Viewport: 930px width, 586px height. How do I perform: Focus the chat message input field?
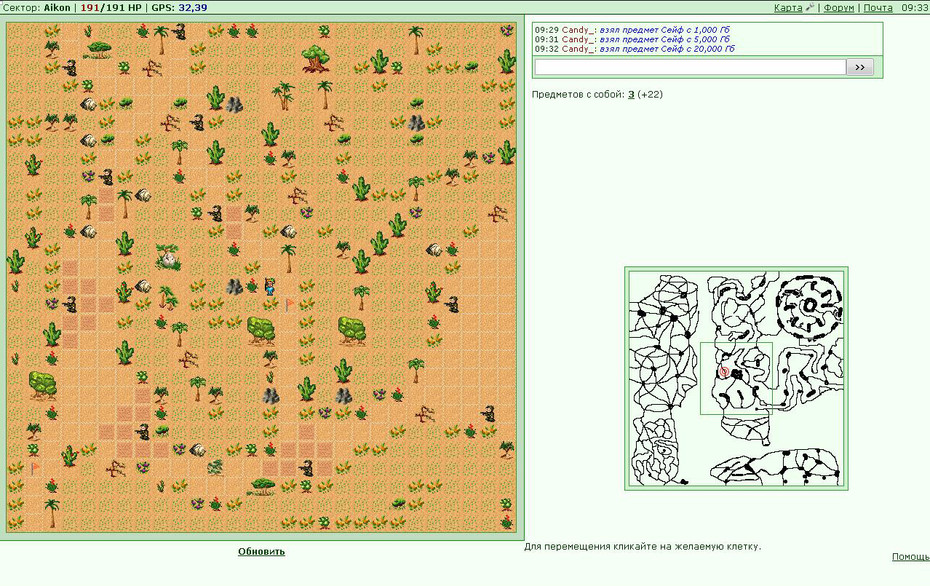pos(690,67)
